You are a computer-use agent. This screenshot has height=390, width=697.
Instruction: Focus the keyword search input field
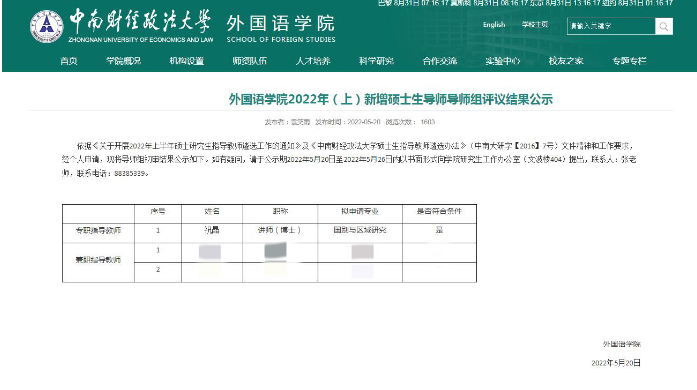pyautogui.click(x=611, y=26)
